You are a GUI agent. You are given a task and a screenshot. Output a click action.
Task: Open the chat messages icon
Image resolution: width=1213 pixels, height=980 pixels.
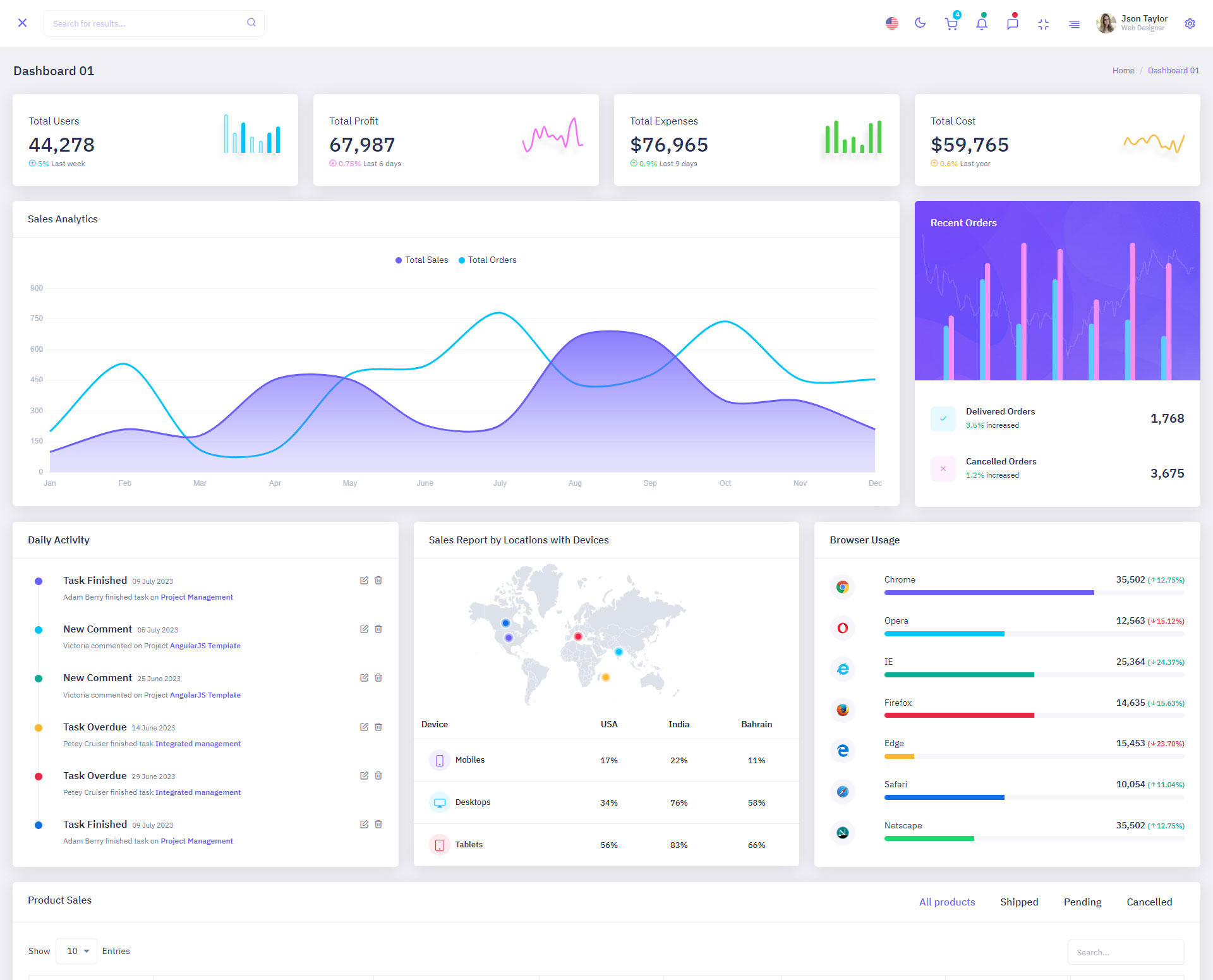[1012, 24]
